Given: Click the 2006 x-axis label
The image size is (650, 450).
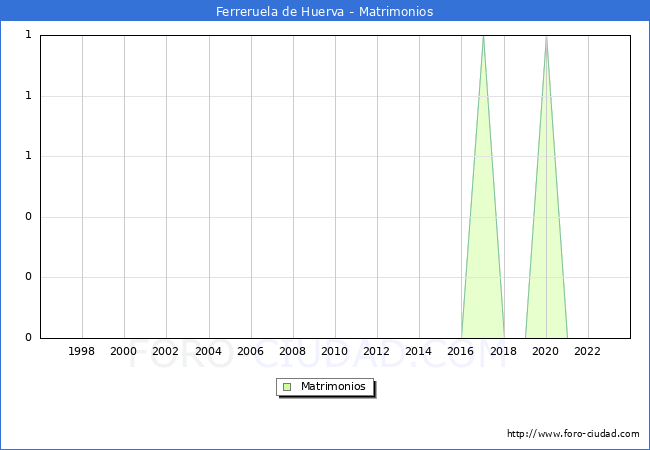Looking at the screenshot, I should coord(250,351).
